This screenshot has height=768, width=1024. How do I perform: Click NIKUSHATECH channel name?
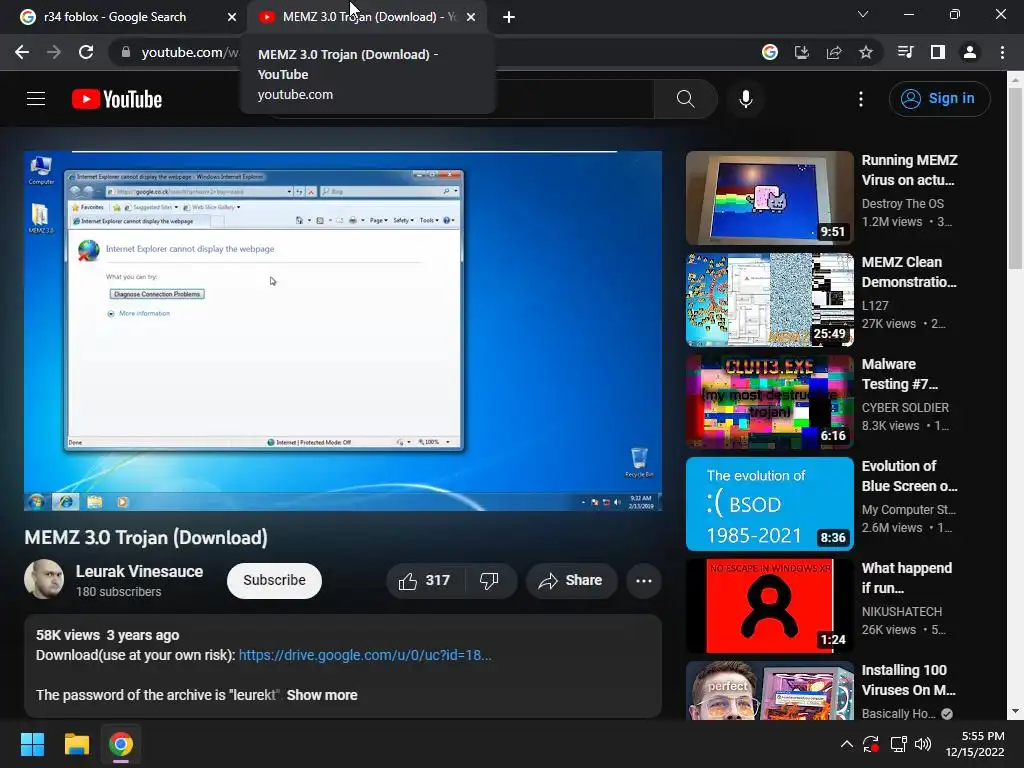coord(902,611)
